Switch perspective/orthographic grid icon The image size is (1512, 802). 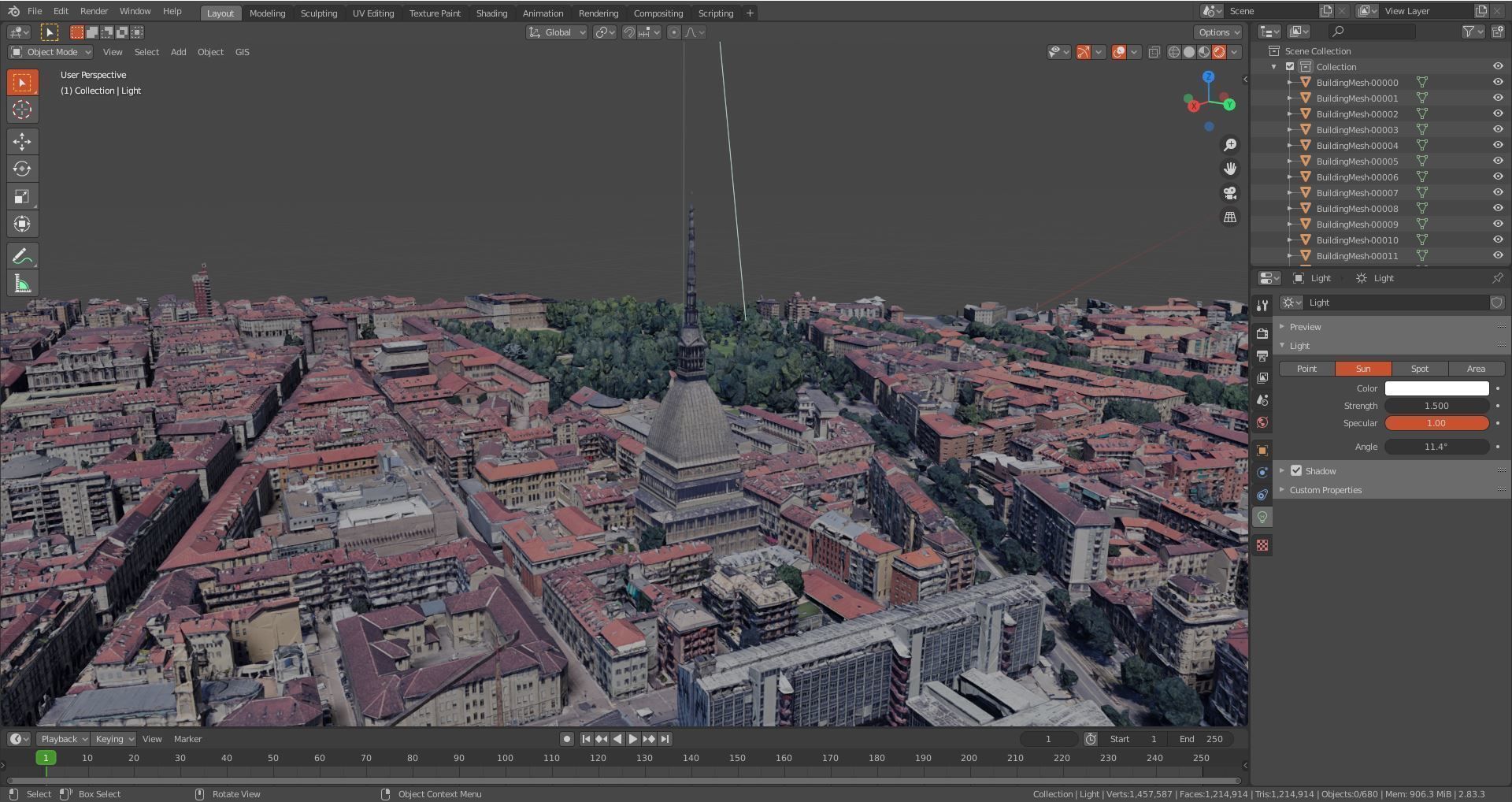[1229, 217]
